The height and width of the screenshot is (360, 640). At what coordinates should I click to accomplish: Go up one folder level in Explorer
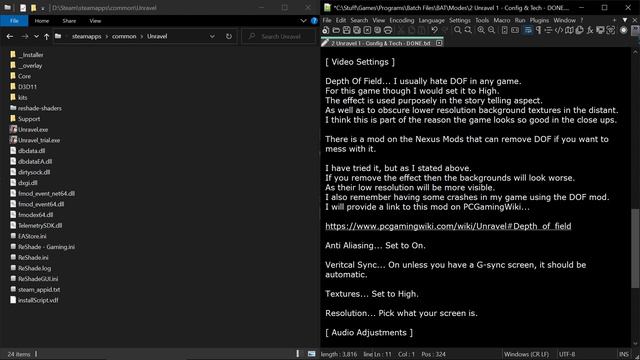click(x=47, y=36)
